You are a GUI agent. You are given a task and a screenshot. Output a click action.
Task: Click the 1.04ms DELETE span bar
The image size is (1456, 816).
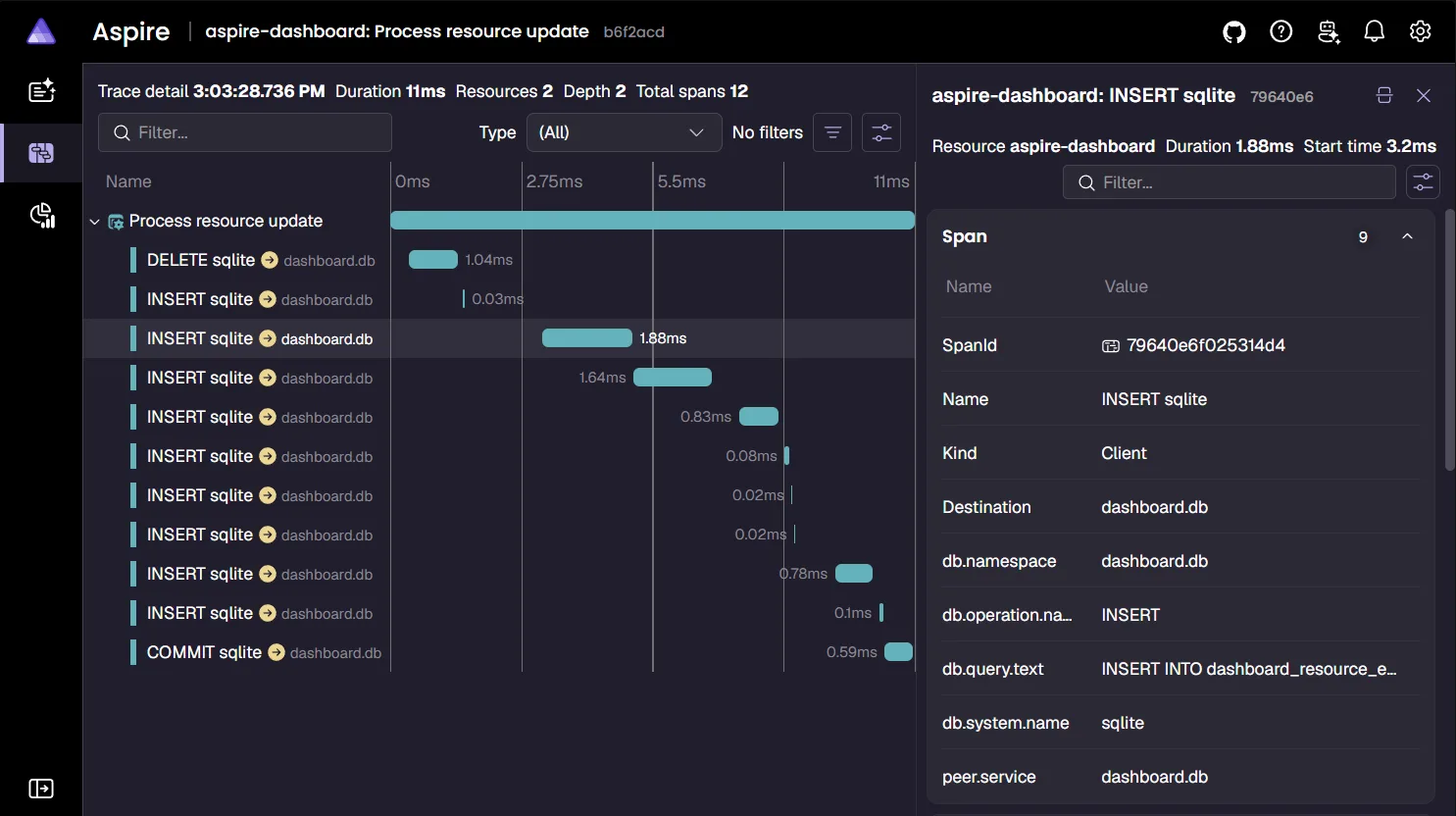[433, 260]
